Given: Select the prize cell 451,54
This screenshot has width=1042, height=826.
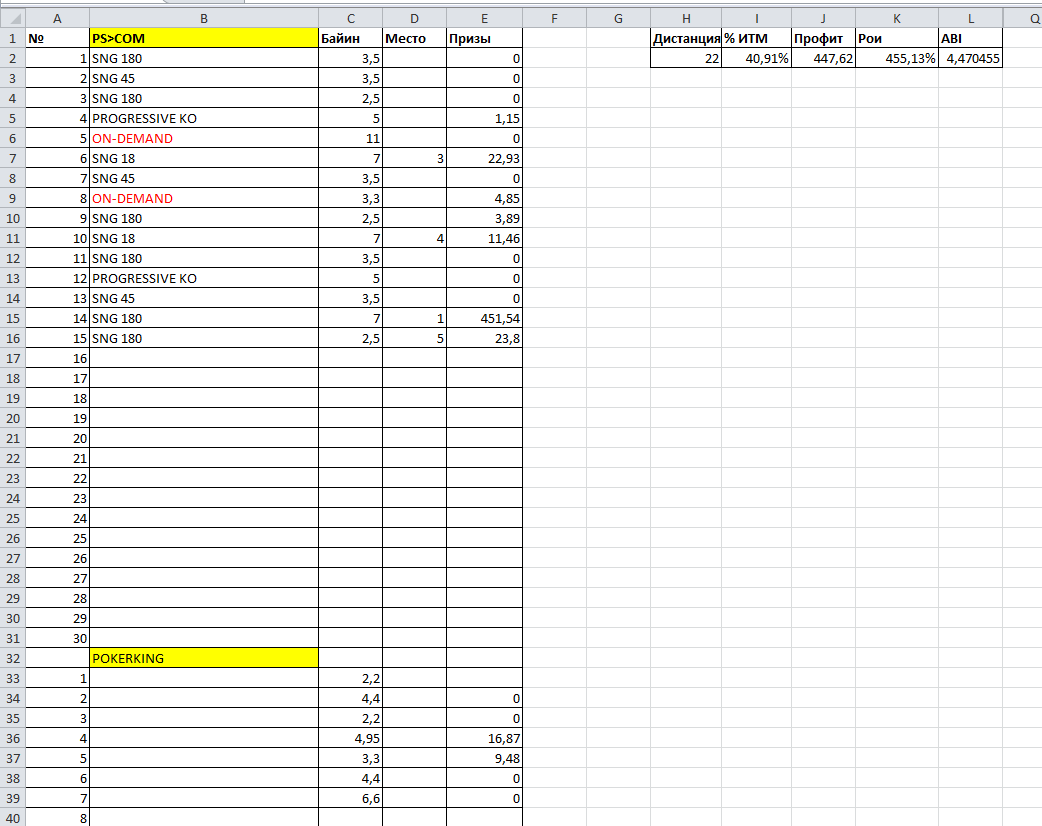Looking at the screenshot, I should tap(484, 318).
